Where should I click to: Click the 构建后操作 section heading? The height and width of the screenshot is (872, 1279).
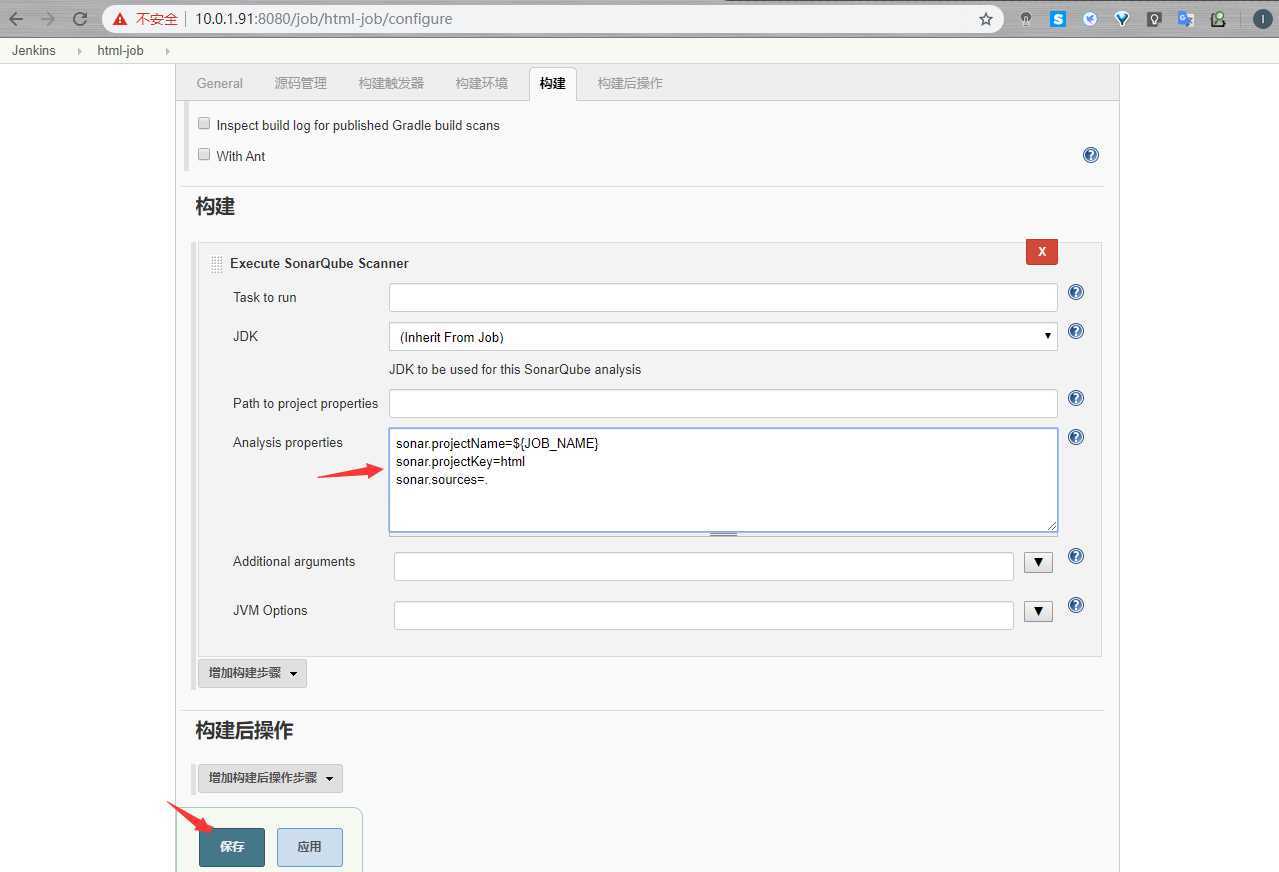pos(244,731)
